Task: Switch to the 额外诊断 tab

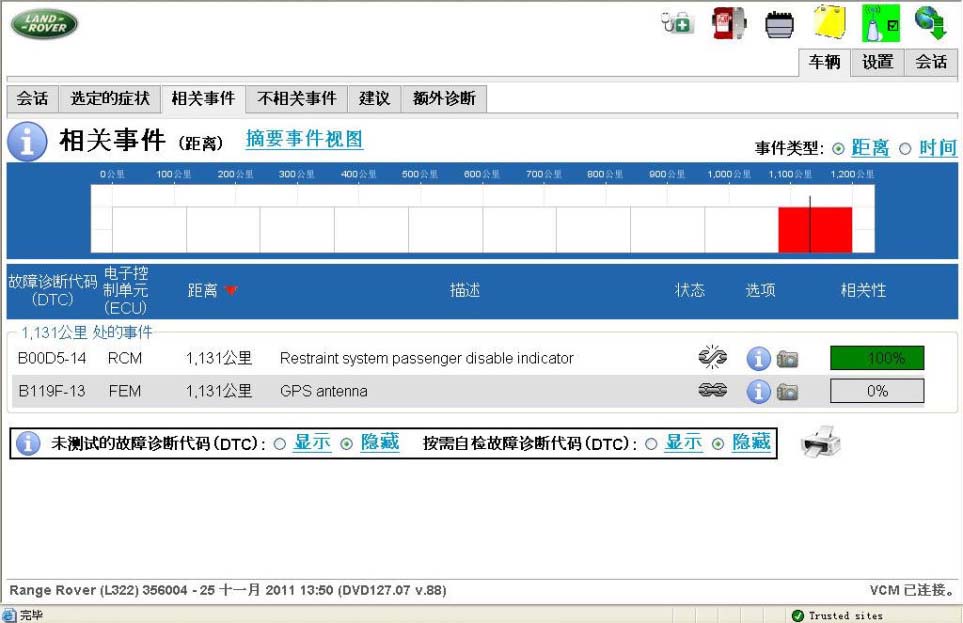Action: 444,99
